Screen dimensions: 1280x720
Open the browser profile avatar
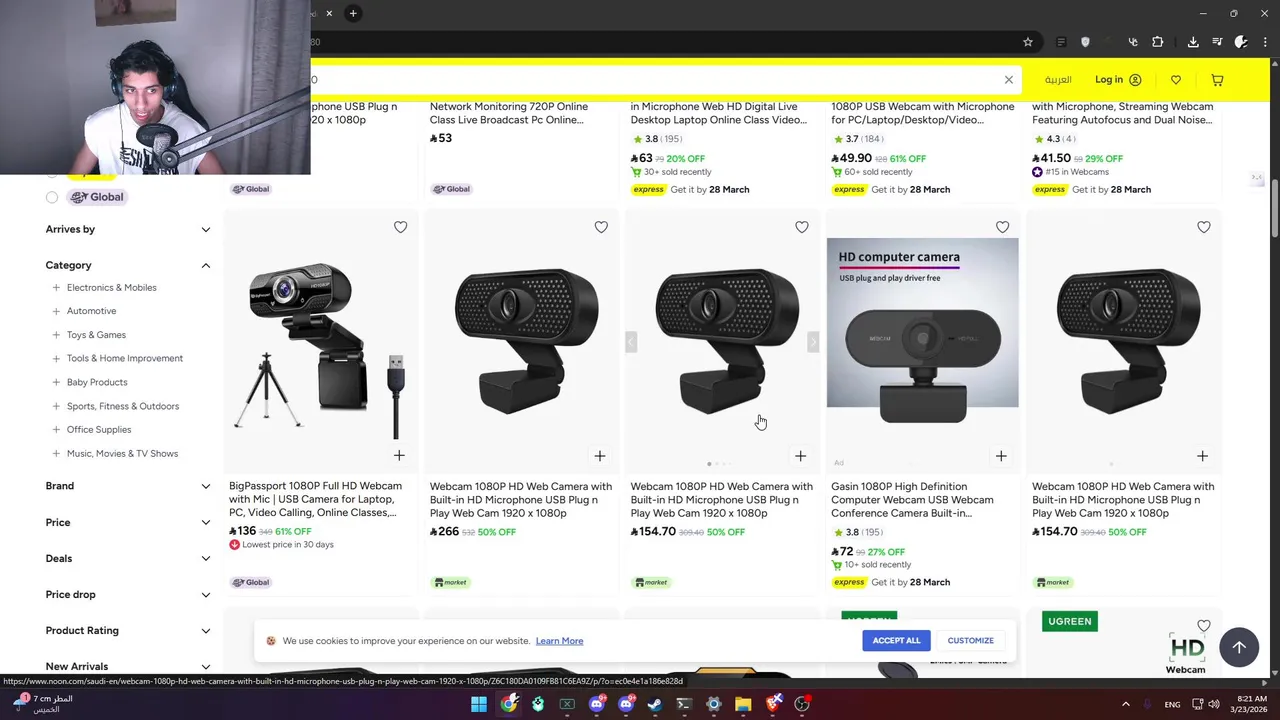pos(1241,42)
